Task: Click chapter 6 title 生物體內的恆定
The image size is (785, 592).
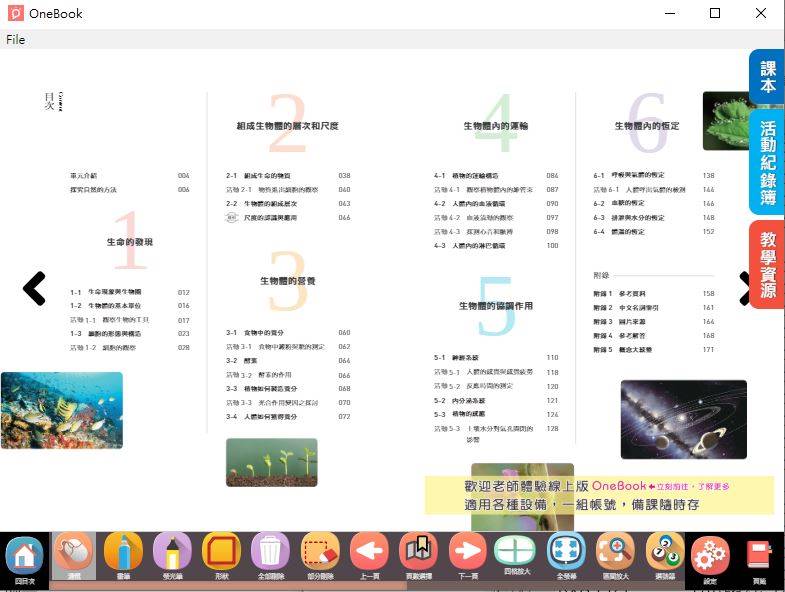Action: [647, 126]
